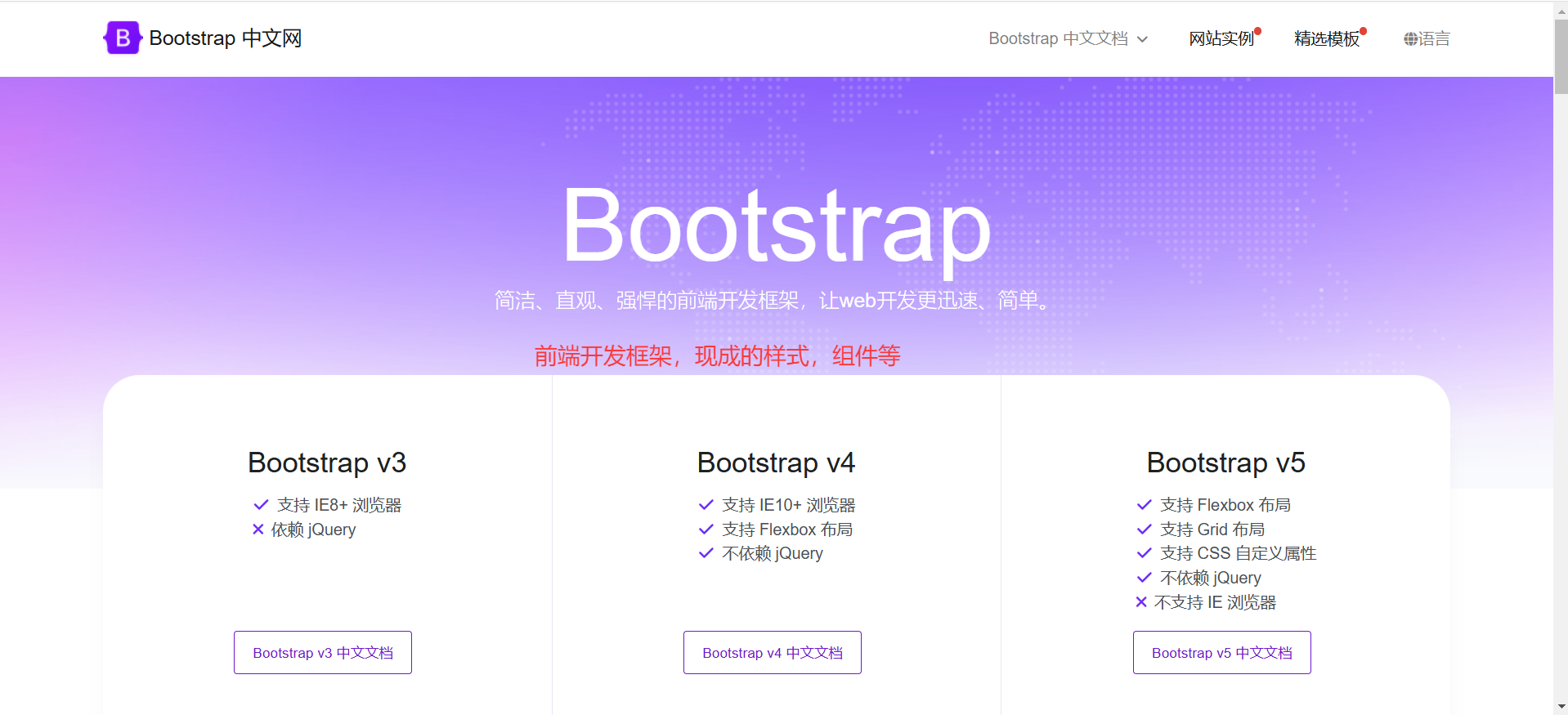Click text 支持 IE8+ 浏览器
Image resolution: width=1568 pixels, height=715 pixels.
339,505
